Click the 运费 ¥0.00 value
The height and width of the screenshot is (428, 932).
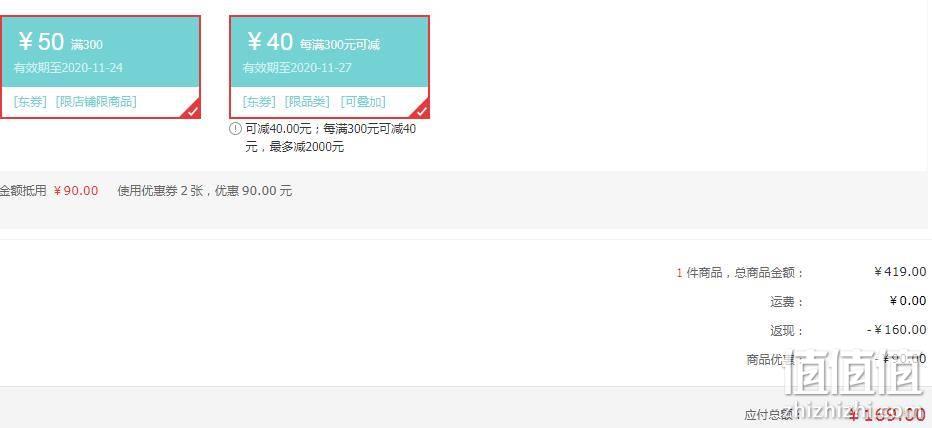pos(908,301)
